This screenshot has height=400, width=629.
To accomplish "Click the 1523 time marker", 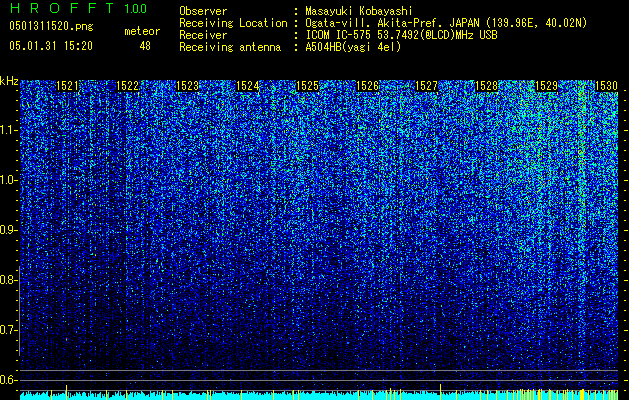I will pos(187,86).
